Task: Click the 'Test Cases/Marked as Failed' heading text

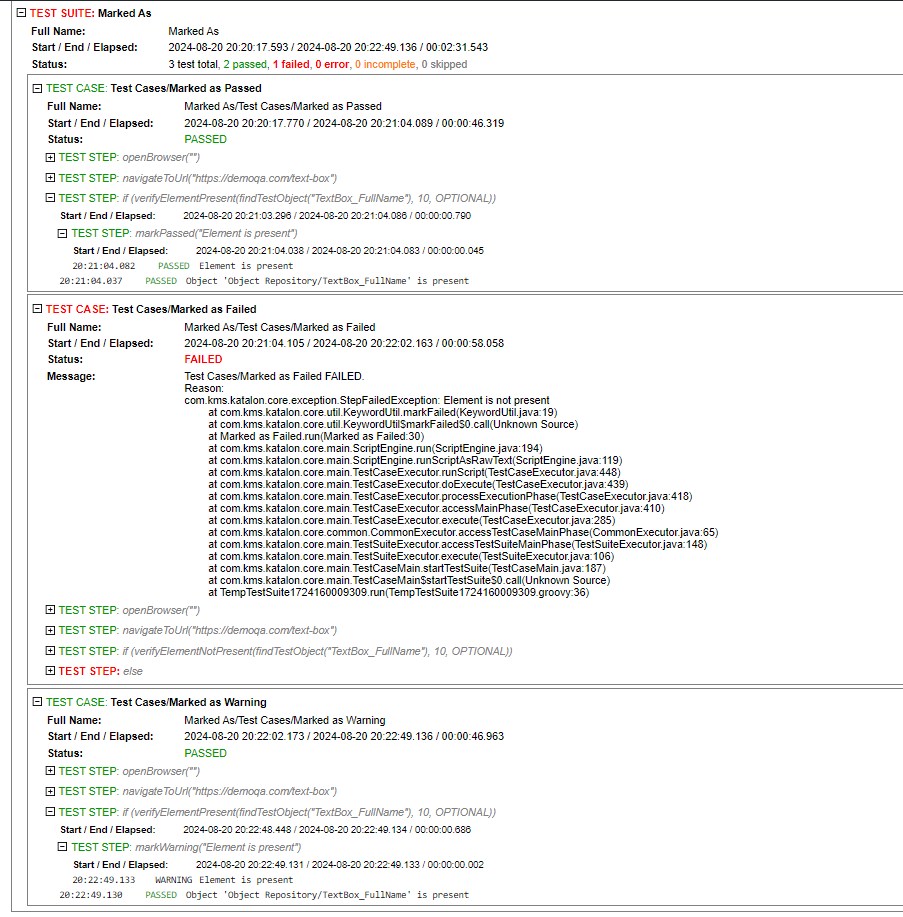Action: coord(183,309)
